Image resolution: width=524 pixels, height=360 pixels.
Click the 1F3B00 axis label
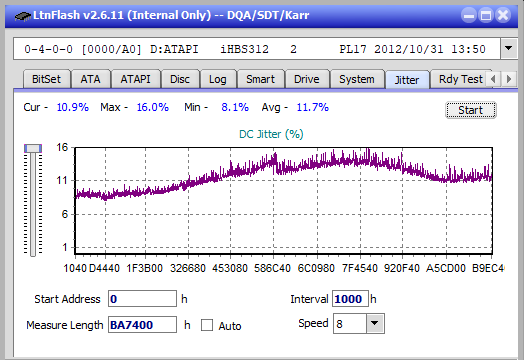[144, 268]
